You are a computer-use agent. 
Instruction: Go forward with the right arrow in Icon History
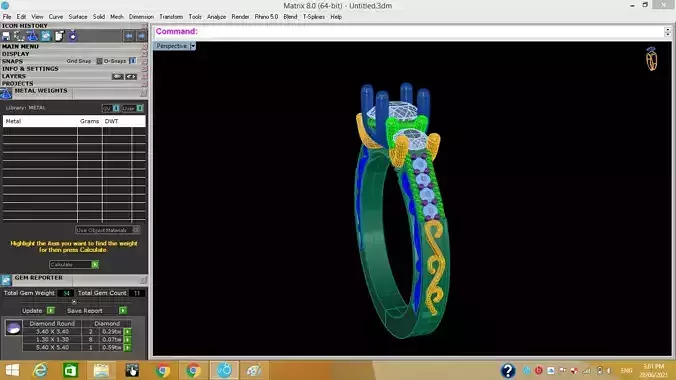point(141,36)
